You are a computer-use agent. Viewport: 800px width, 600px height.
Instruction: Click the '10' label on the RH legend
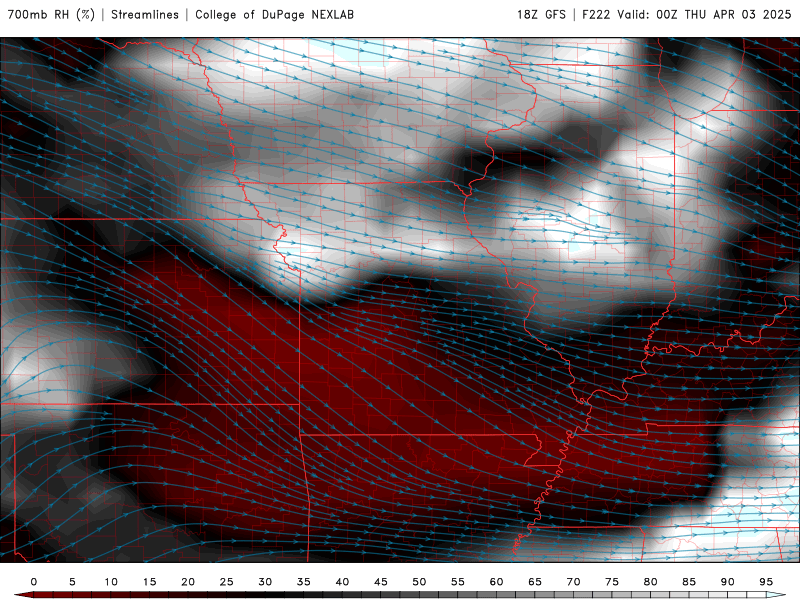pyautogui.click(x=111, y=582)
